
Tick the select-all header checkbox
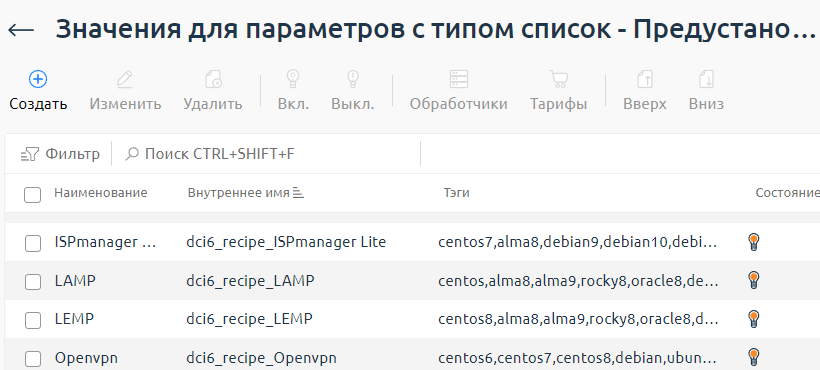click(32, 194)
